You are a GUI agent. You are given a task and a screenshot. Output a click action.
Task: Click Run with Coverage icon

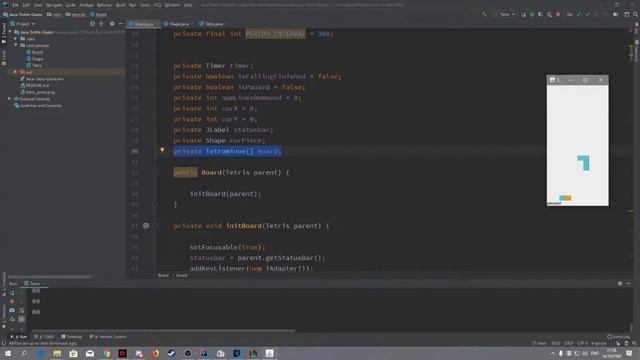(x=540, y=14)
